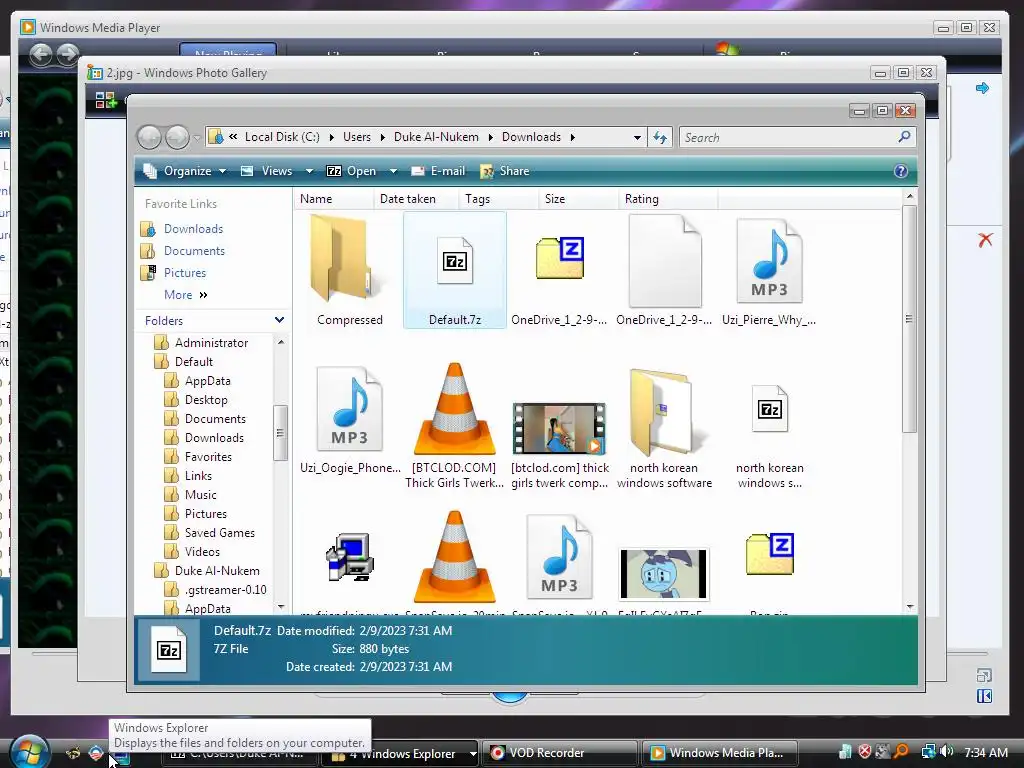Image resolution: width=1024 pixels, height=768 pixels.
Task: Sort files by the Rating column
Action: pyautogui.click(x=667, y=199)
